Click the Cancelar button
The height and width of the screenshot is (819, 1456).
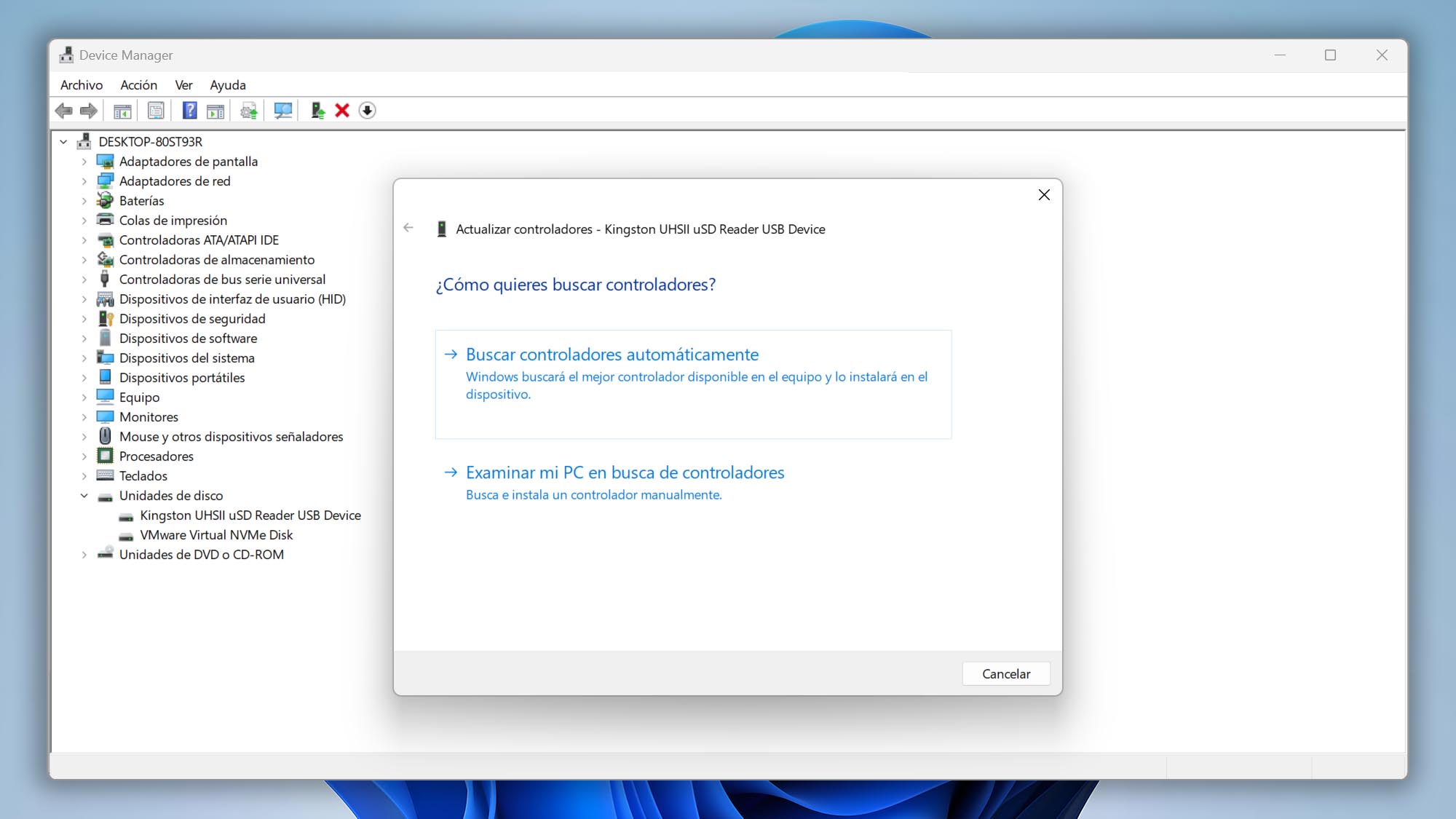tap(1006, 673)
